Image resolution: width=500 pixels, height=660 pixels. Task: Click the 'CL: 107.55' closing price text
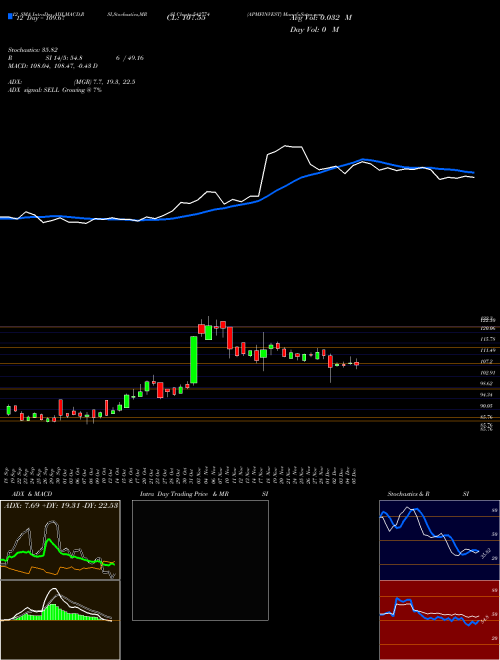coord(185,18)
